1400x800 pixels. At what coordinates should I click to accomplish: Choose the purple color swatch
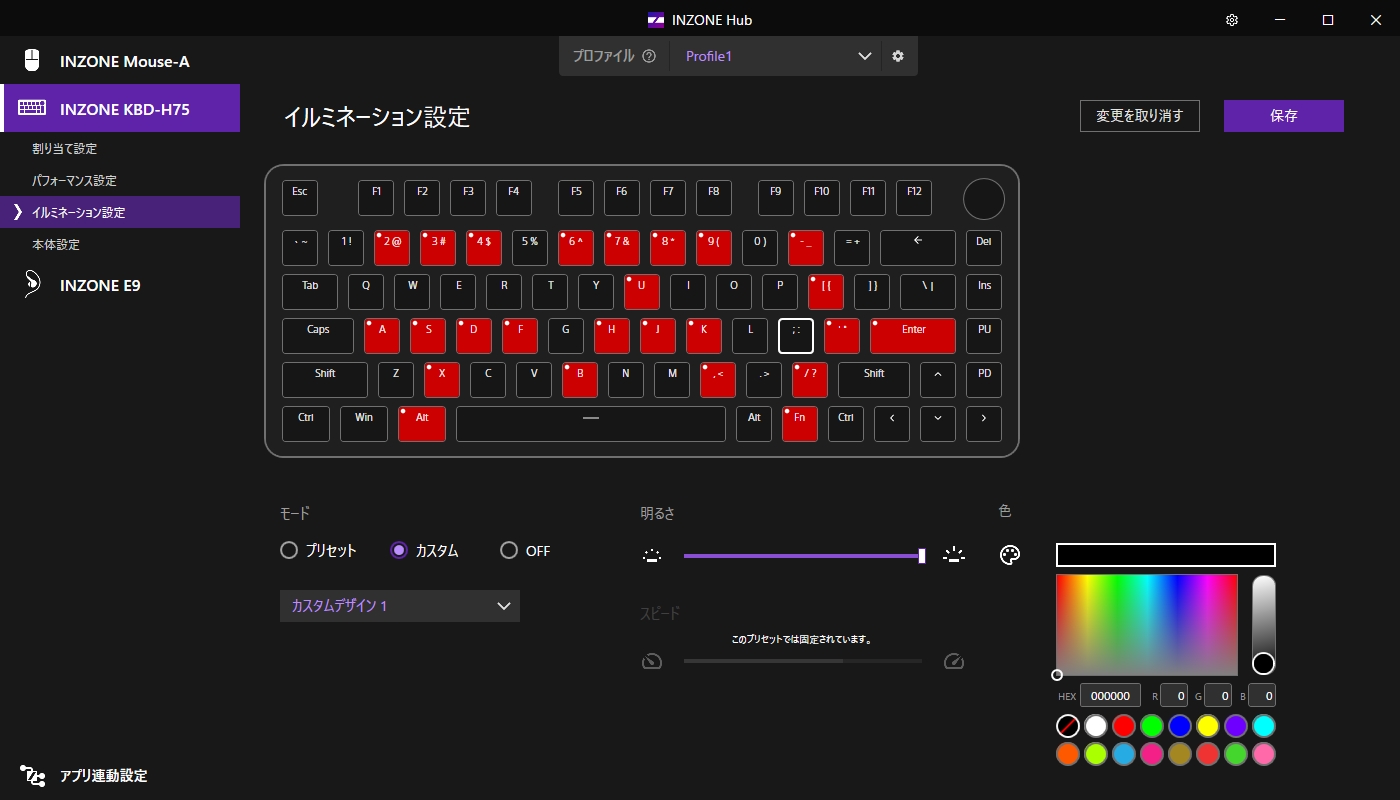(1236, 726)
